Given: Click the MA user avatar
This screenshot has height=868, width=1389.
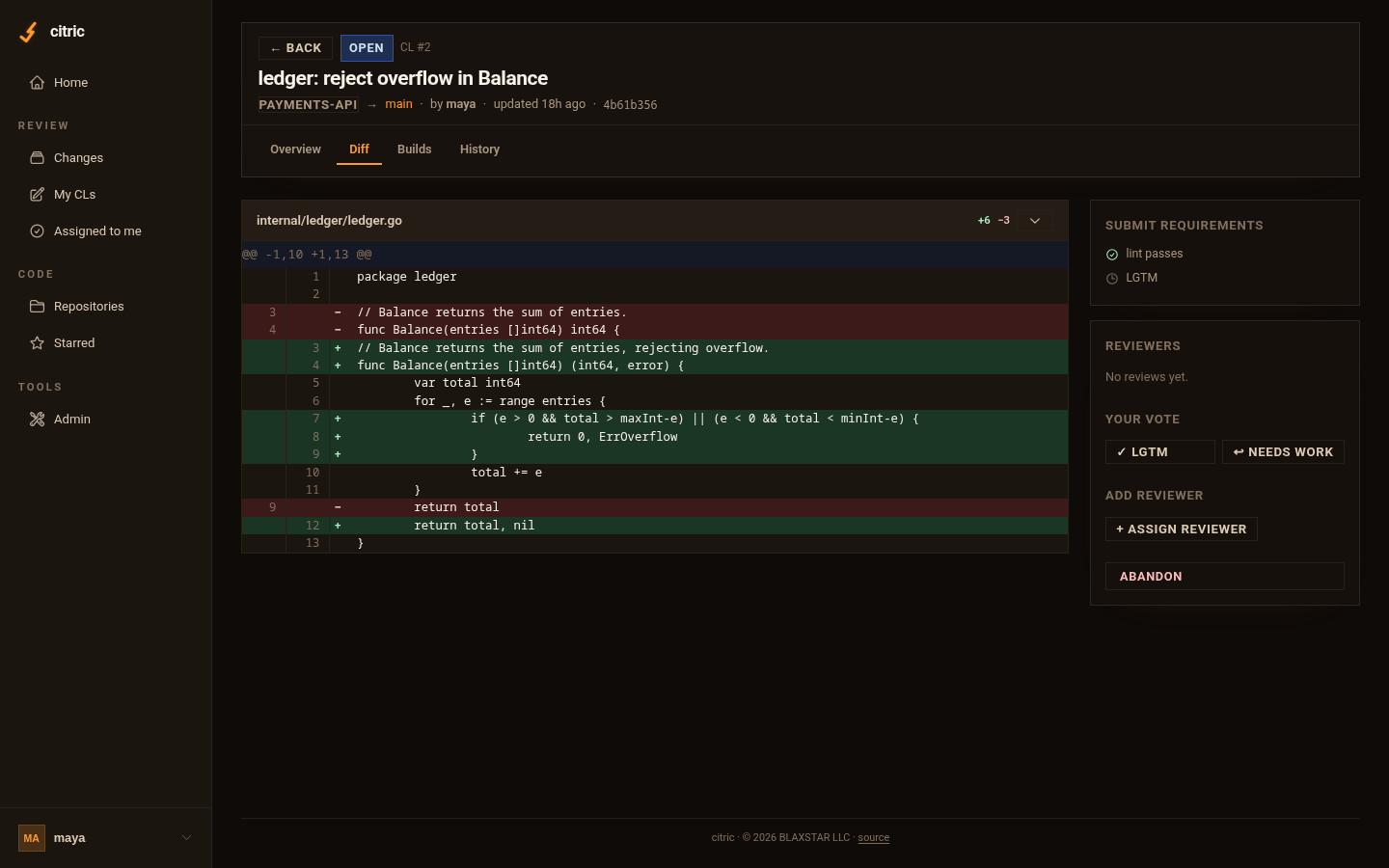Looking at the screenshot, I should coord(32,838).
